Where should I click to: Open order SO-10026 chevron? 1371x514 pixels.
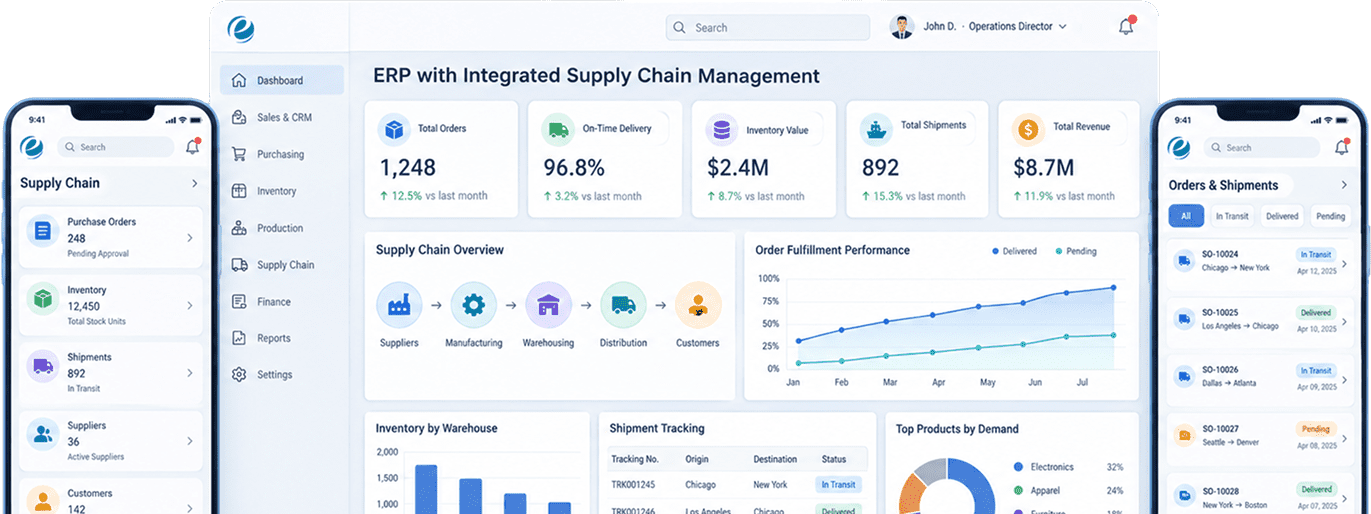coord(1344,378)
